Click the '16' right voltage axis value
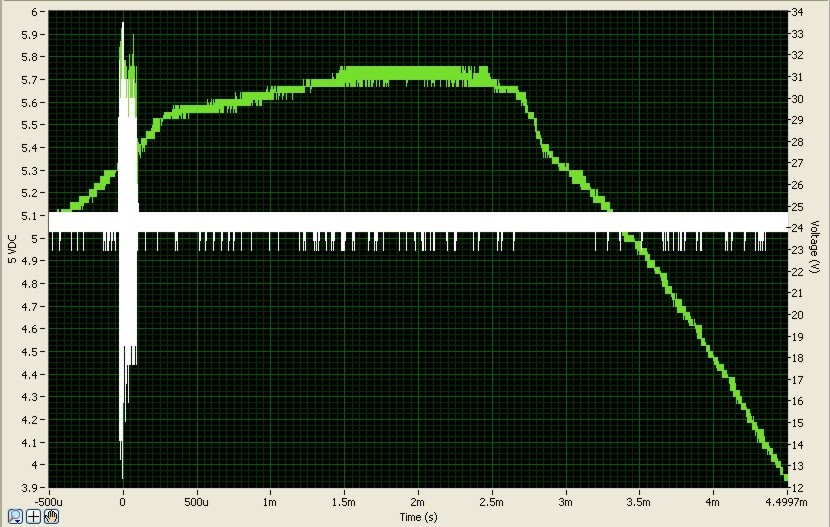The width and height of the screenshot is (830, 527). pyautogui.click(x=797, y=401)
